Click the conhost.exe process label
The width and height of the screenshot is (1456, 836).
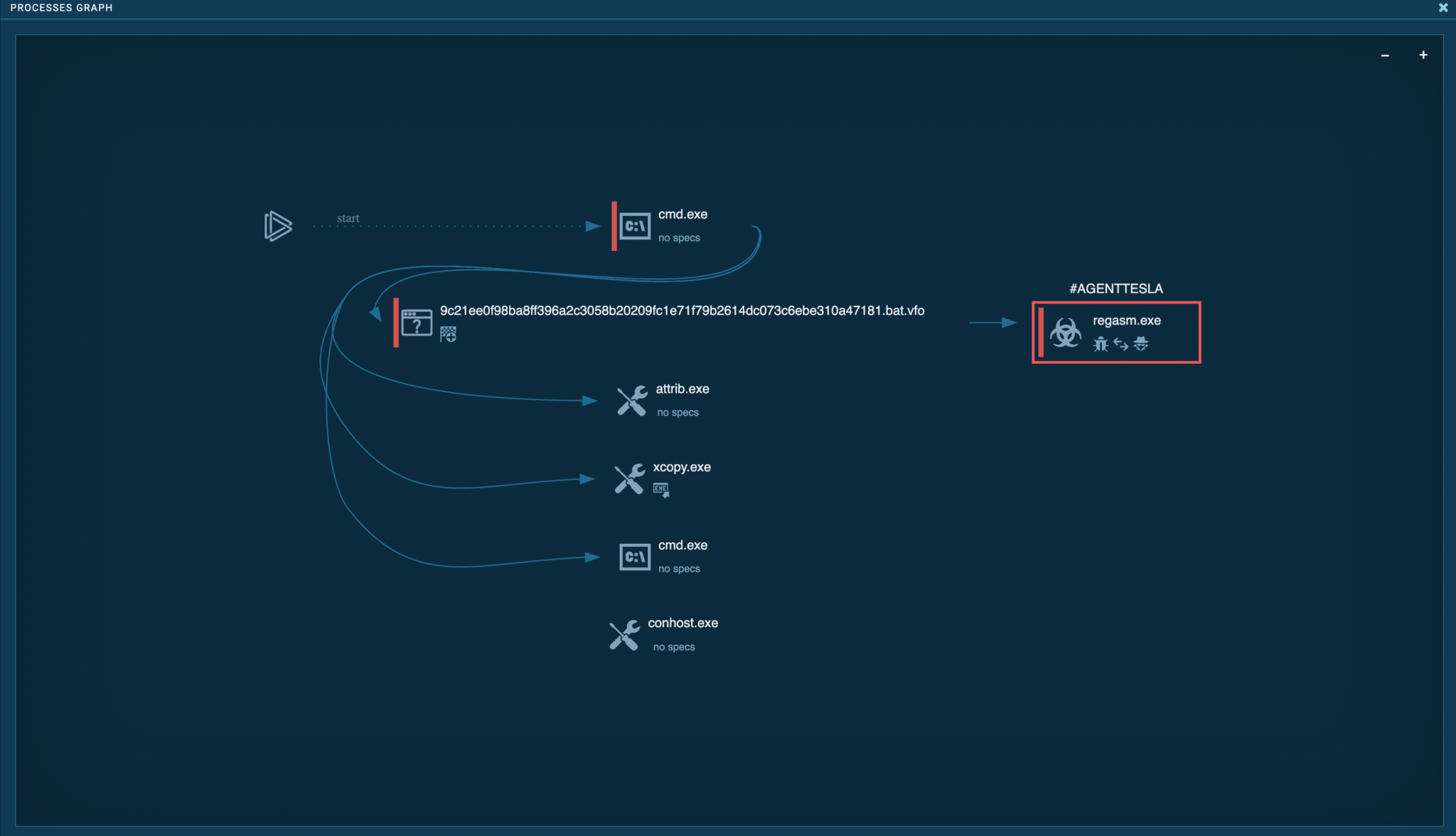[682, 623]
